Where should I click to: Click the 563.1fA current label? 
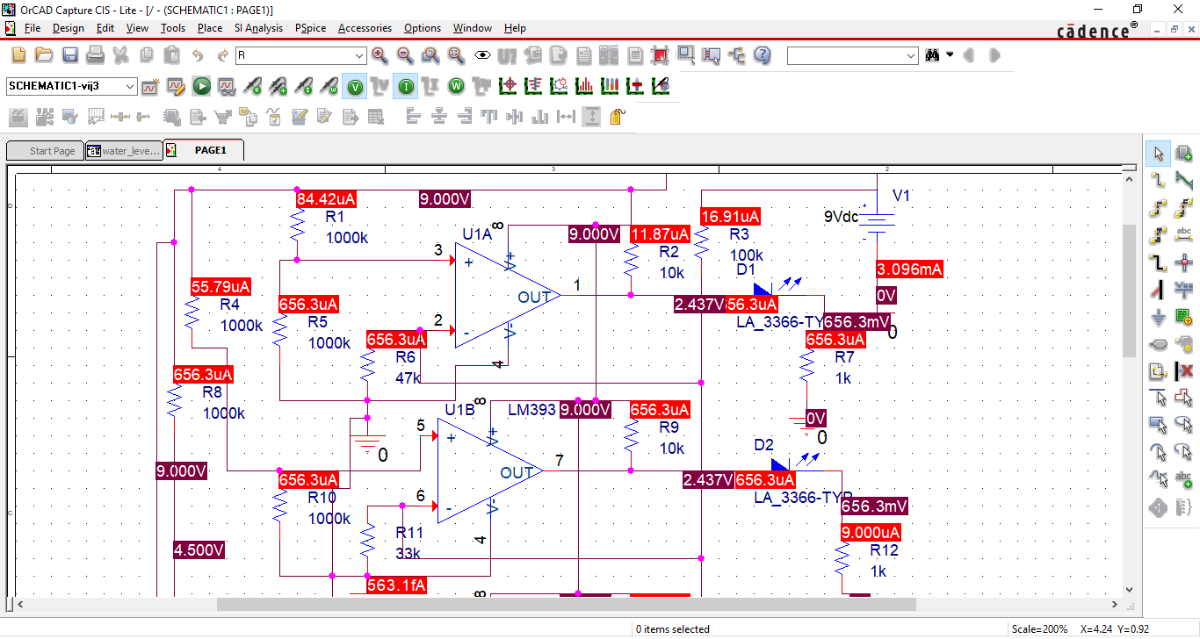click(397, 585)
